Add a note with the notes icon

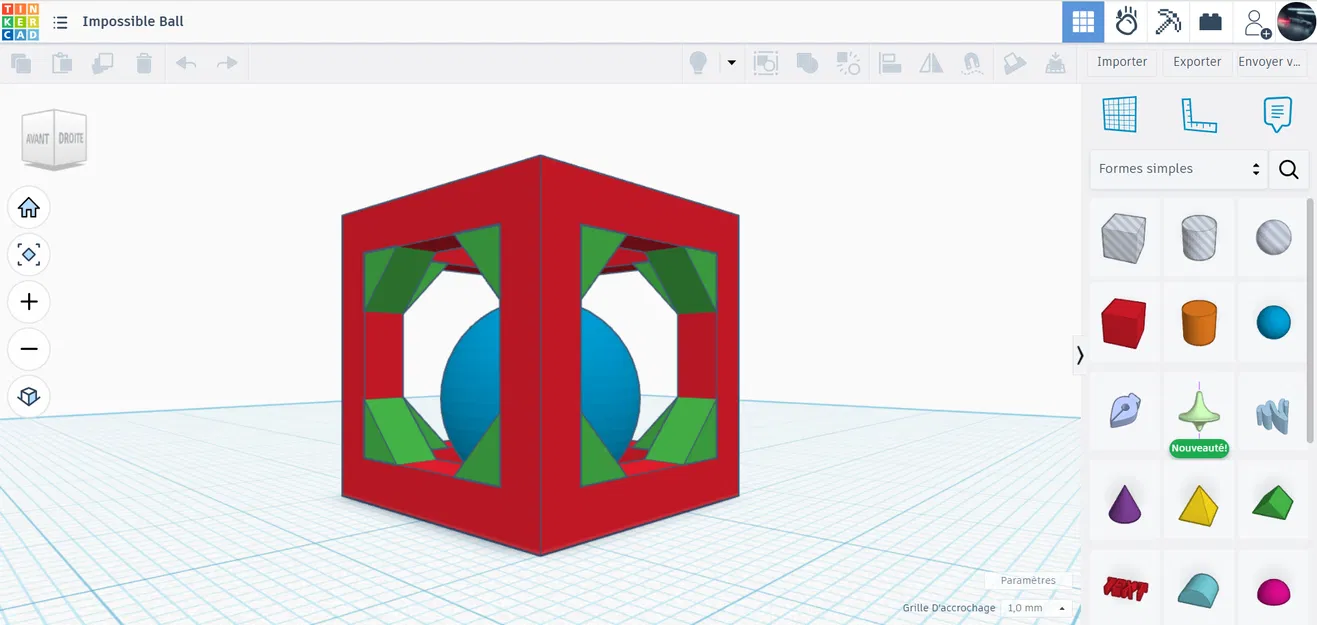[1277, 114]
